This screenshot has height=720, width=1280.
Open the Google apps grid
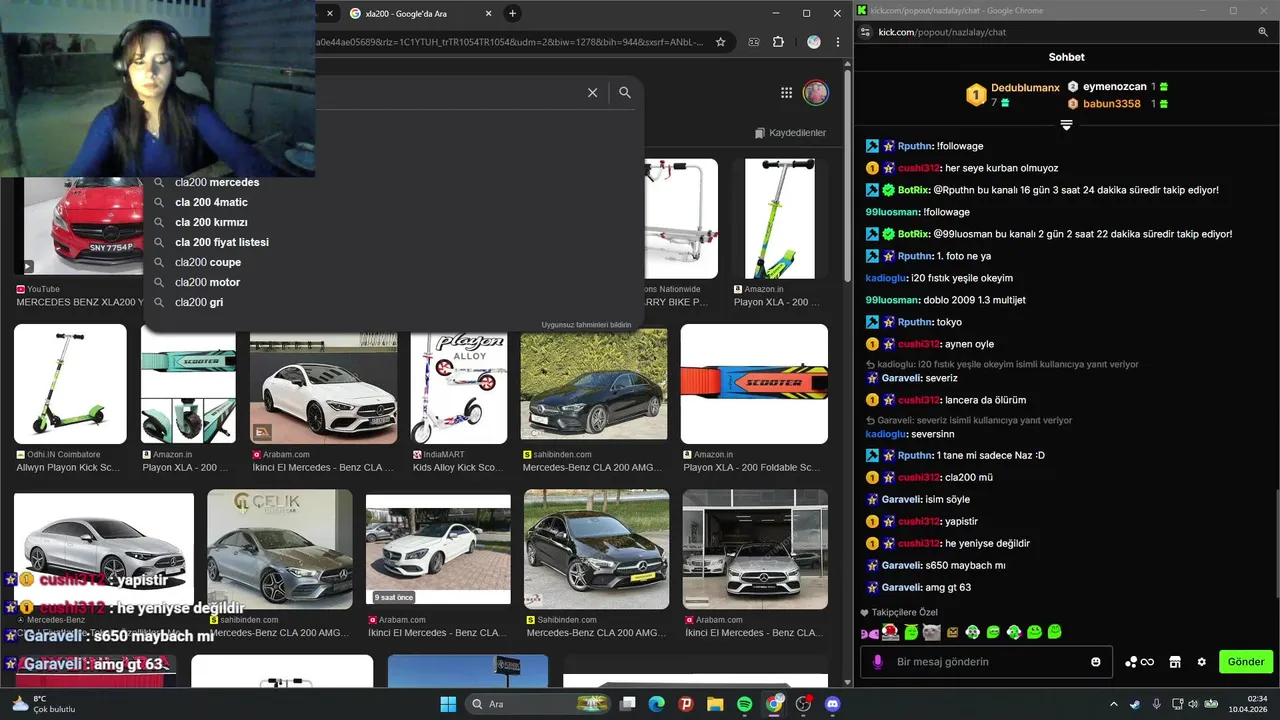(786, 92)
